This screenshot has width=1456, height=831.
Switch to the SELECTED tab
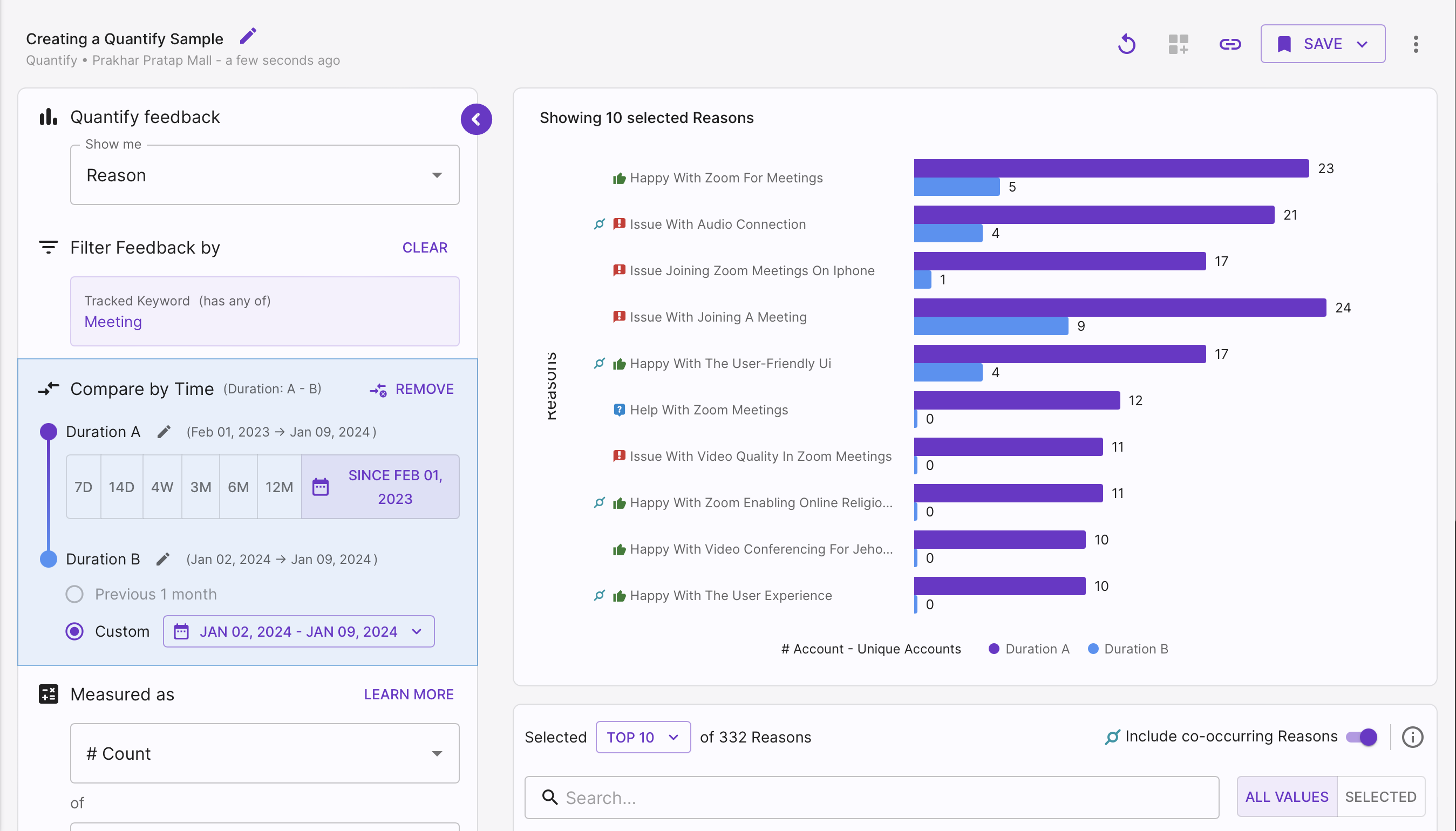coord(1380,797)
